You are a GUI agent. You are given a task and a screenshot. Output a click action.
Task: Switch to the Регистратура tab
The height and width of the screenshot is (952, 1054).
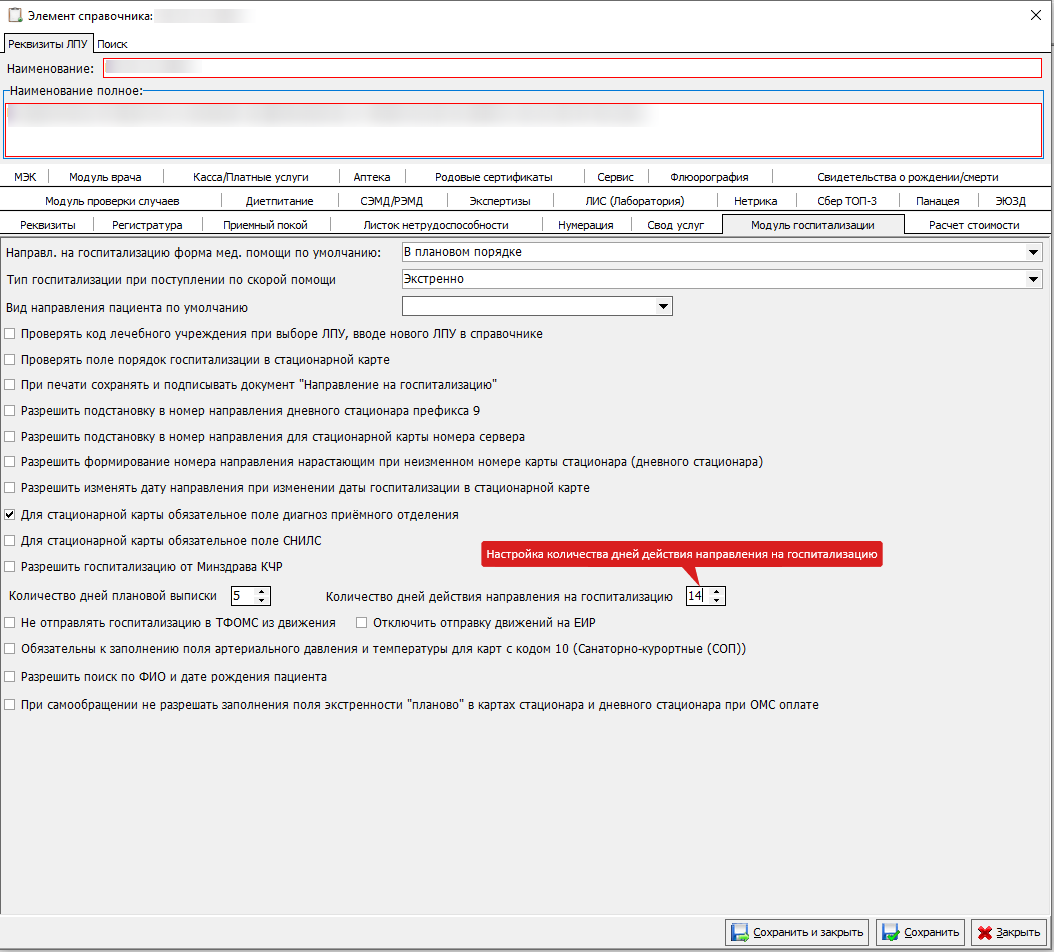pos(147,225)
